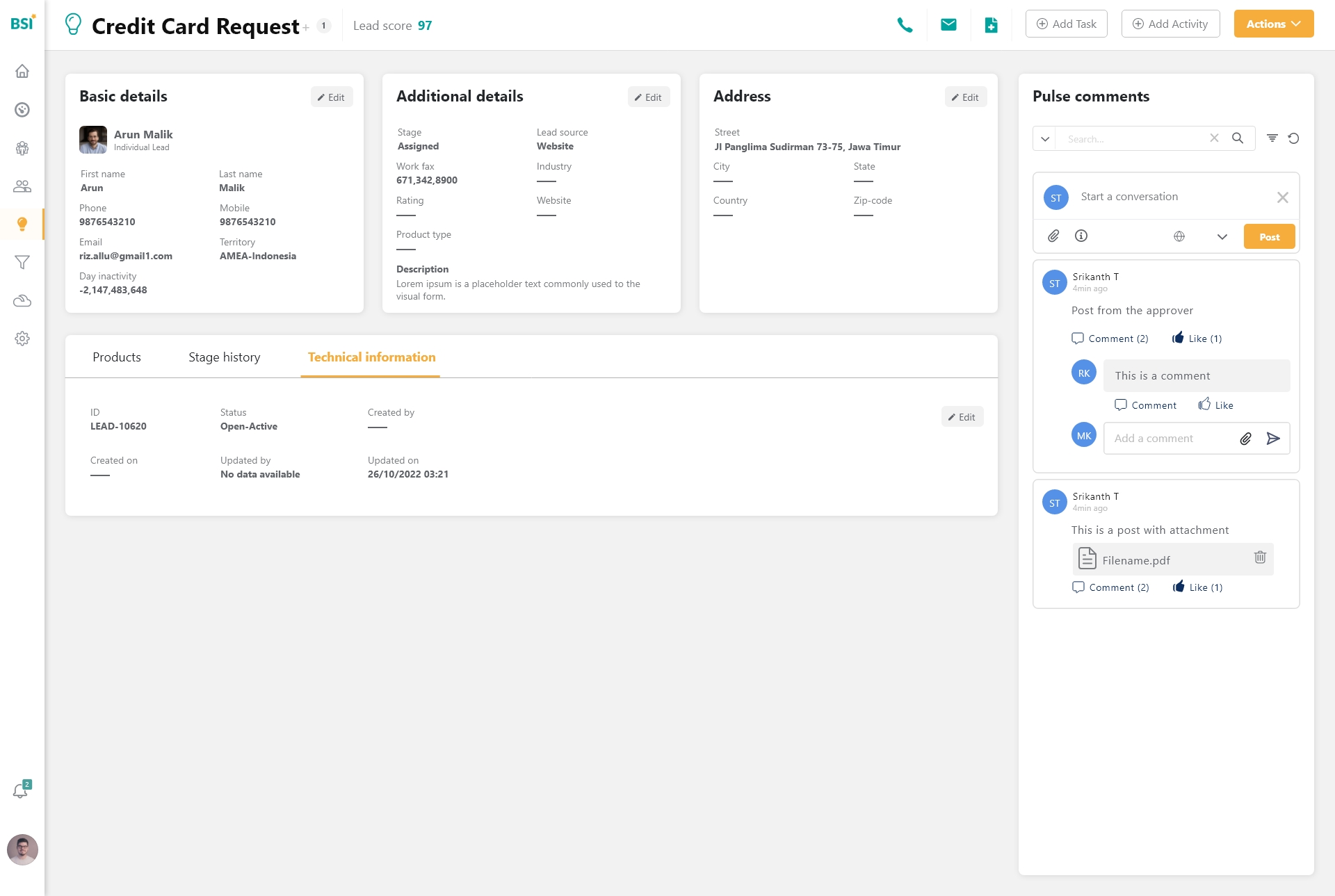Send the comment using arrow icon
Viewport: 1335px width, 896px height.
click(x=1273, y=439)
